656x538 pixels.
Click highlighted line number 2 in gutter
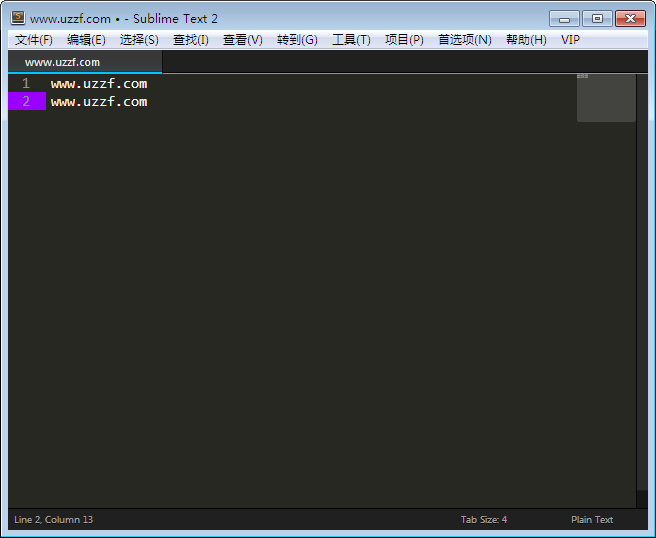tap(27, 101)
